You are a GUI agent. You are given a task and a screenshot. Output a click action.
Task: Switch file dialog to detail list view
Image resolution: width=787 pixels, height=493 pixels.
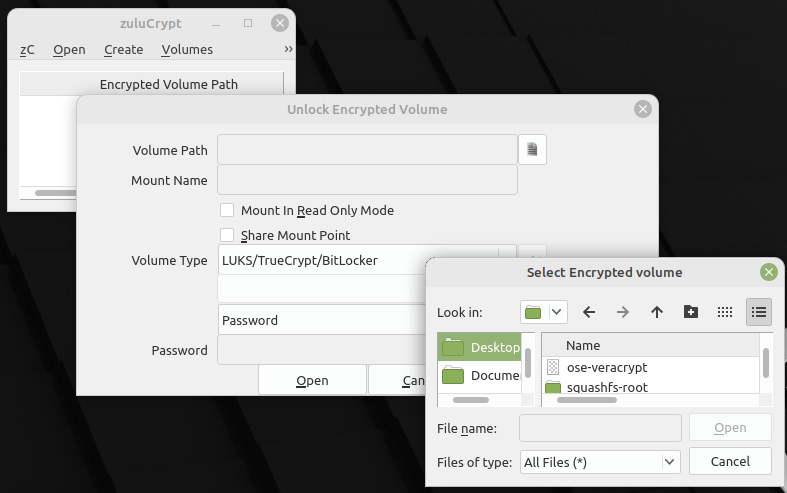[x=759, y=312]
